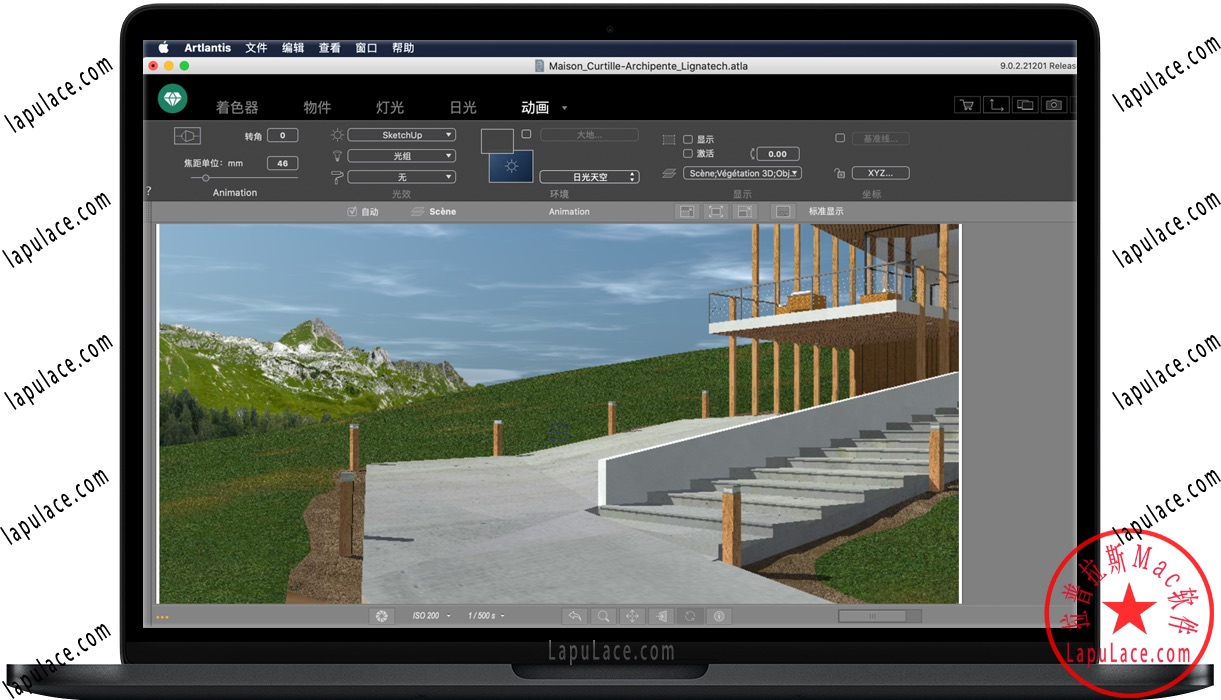Click the XYZ... coordinates button
The height and width of the screenshot is (700, 1221).
pyautogui.click(x=879, y=172)
